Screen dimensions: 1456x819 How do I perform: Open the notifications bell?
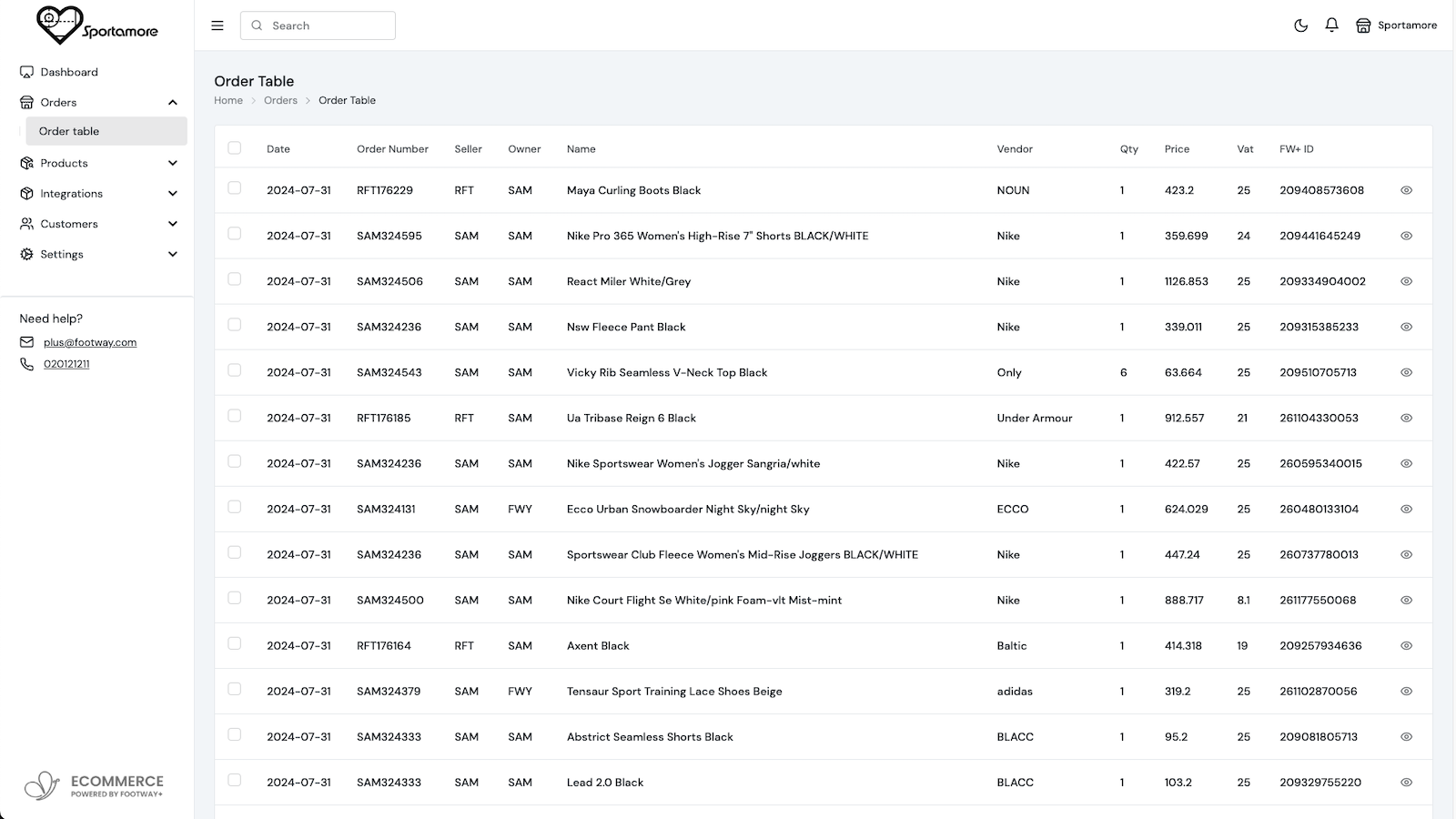click(x=1332, y=25)
